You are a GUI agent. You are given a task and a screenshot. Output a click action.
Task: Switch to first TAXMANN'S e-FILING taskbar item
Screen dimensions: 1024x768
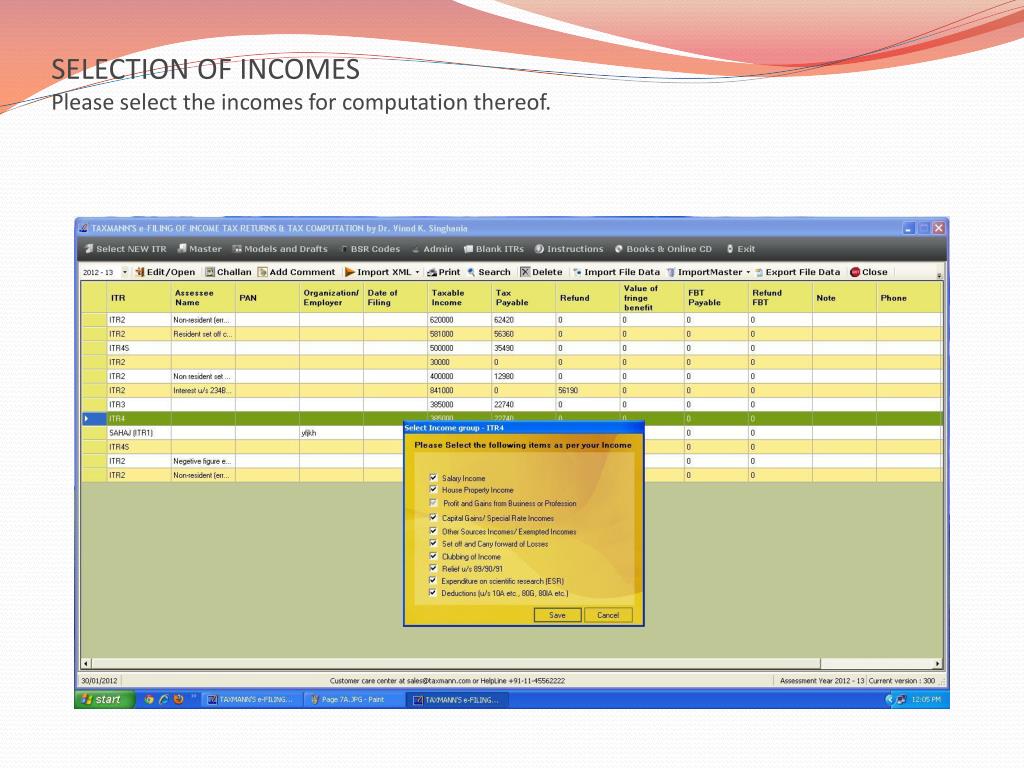coord(251,699)
